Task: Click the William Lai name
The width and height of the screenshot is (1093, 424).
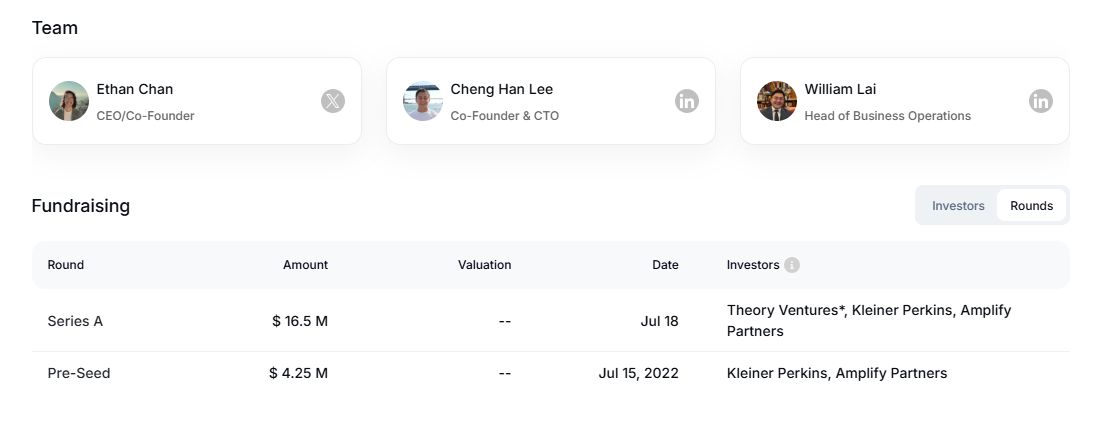Action: 841,89
